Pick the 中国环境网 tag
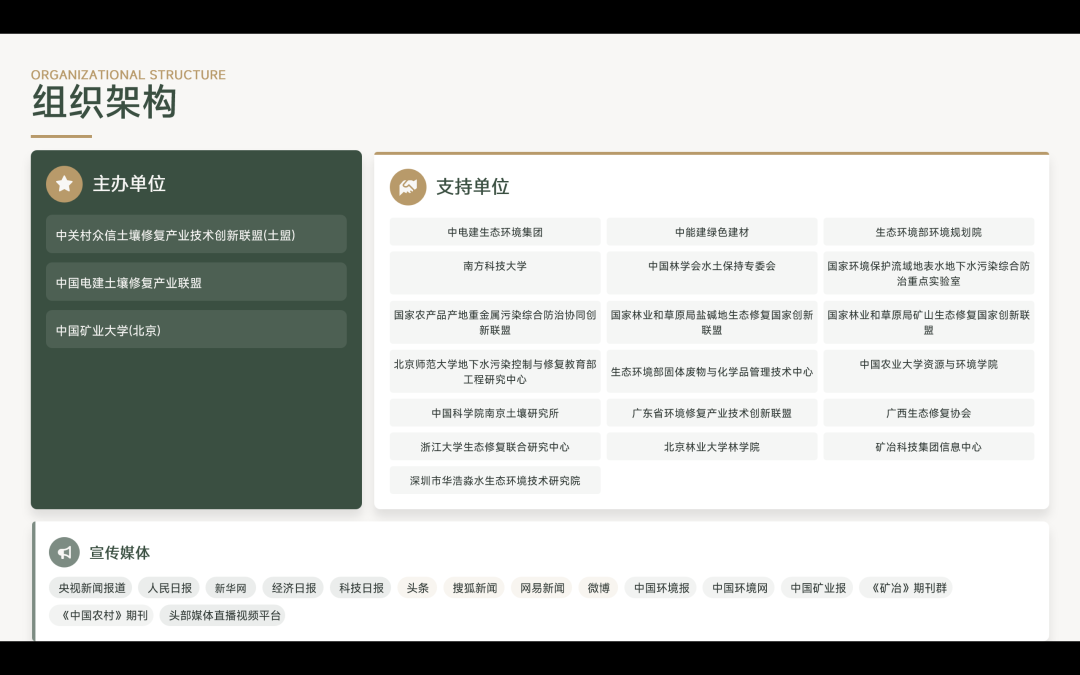1080x675 pixels. coord(740,588)
